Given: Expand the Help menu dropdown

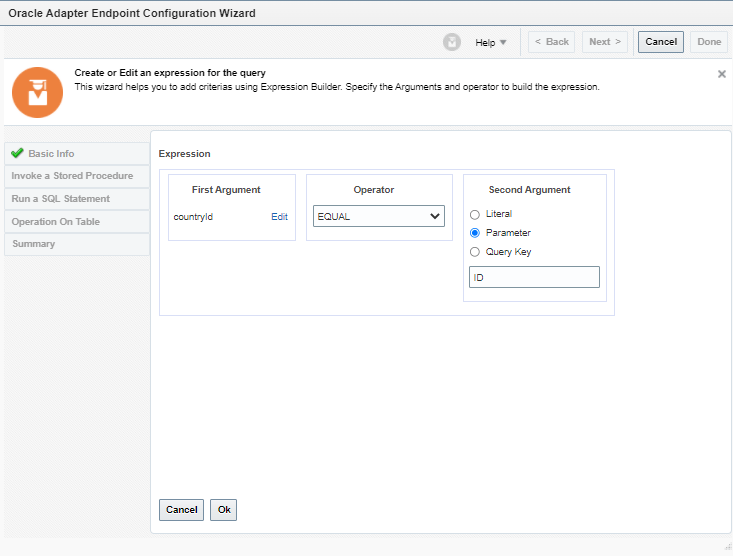Looking at the screenshot, I should pyautogui.click(x=491, y=42).
